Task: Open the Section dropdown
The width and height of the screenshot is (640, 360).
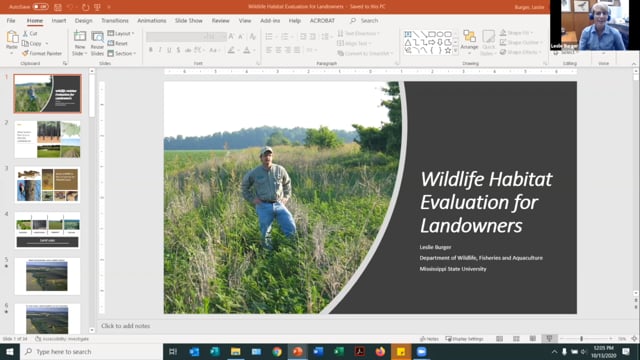Action: pyautogui.click(x=122, y=53)
